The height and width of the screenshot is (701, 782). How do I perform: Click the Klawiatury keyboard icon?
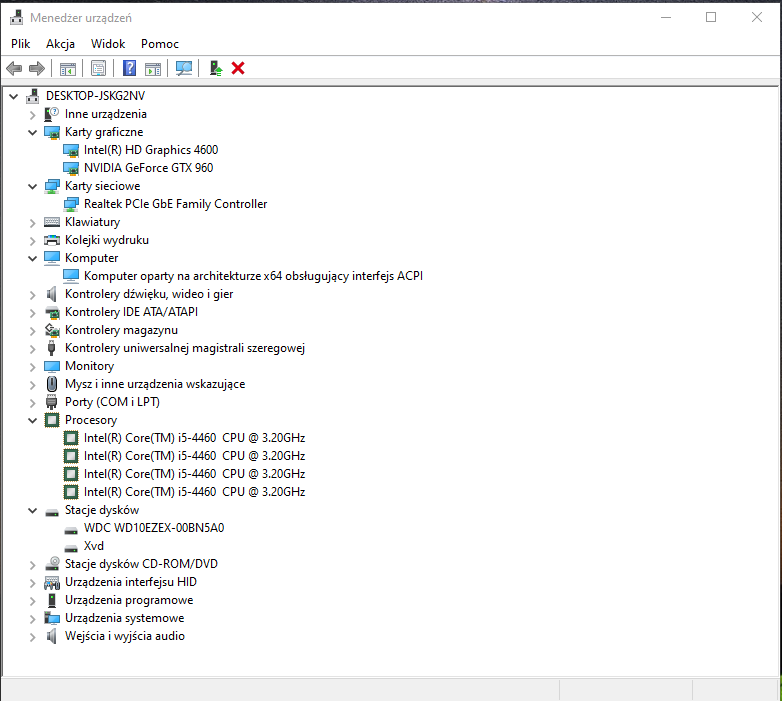[x=51, y=222]
